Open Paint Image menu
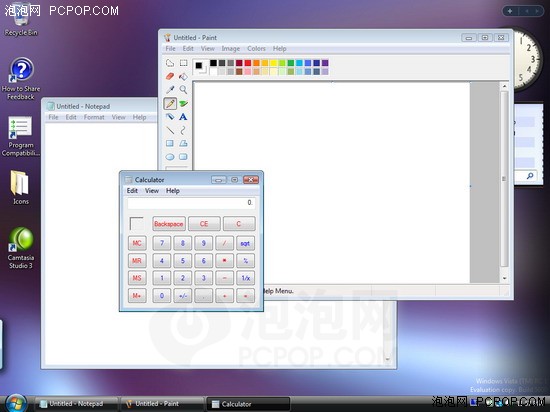Viewport: 550px width, 412px height. [230, 48]
